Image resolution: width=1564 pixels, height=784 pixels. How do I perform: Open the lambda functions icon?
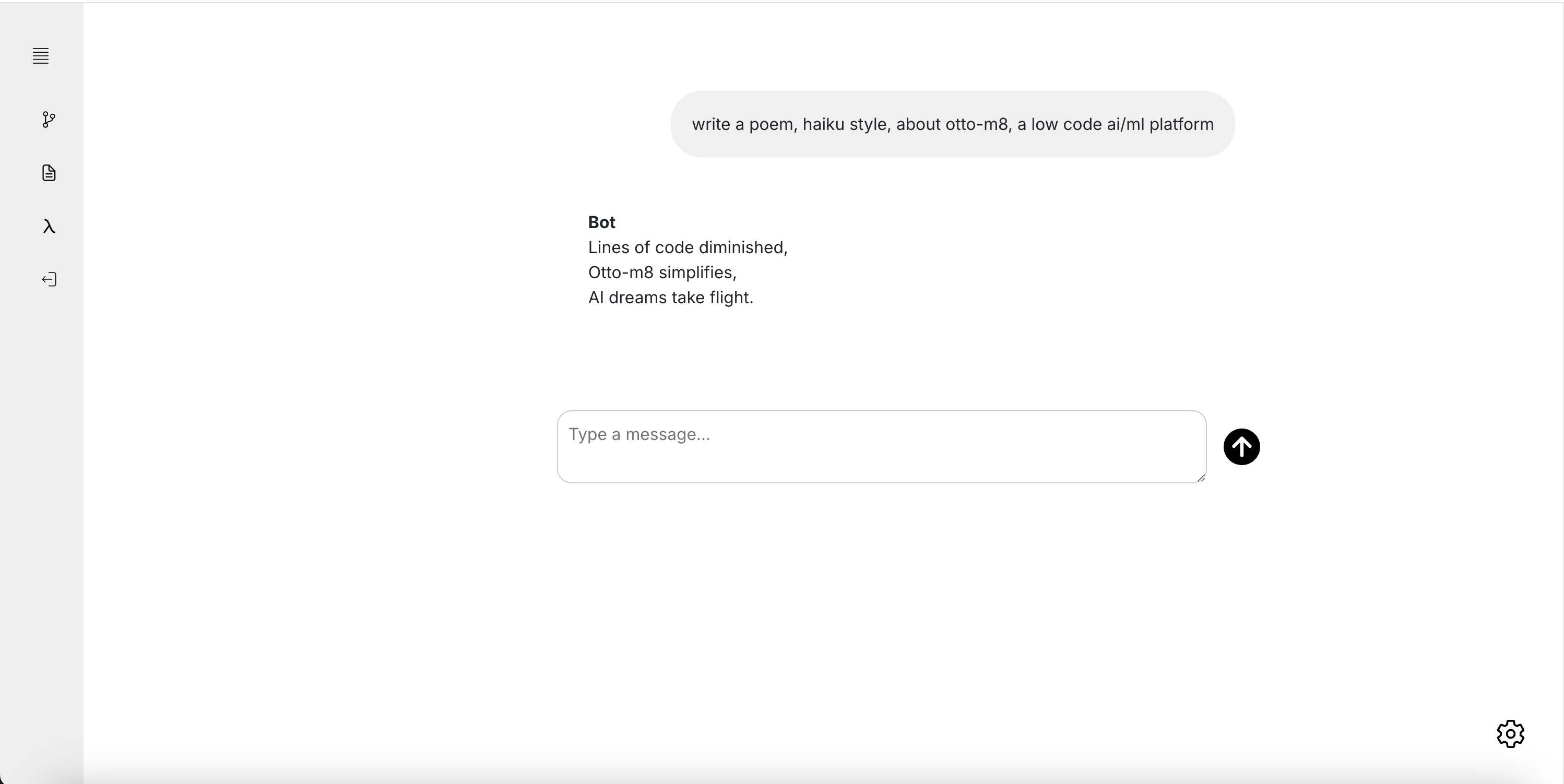[49, 227]
